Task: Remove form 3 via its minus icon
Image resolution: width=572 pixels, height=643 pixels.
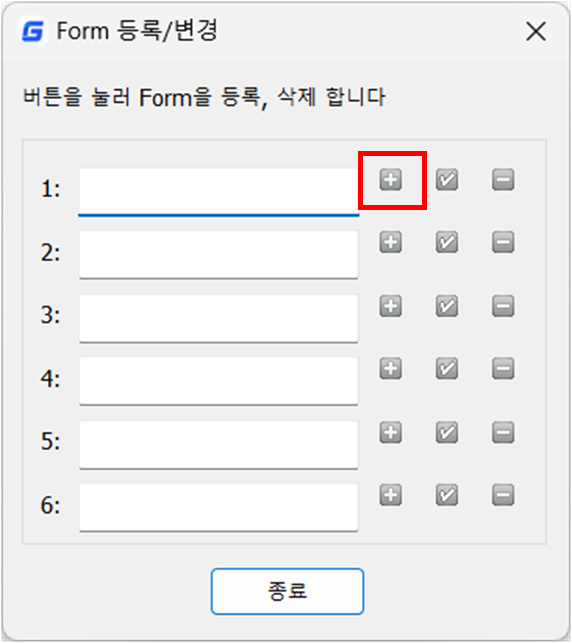Action: pos(503,306)
